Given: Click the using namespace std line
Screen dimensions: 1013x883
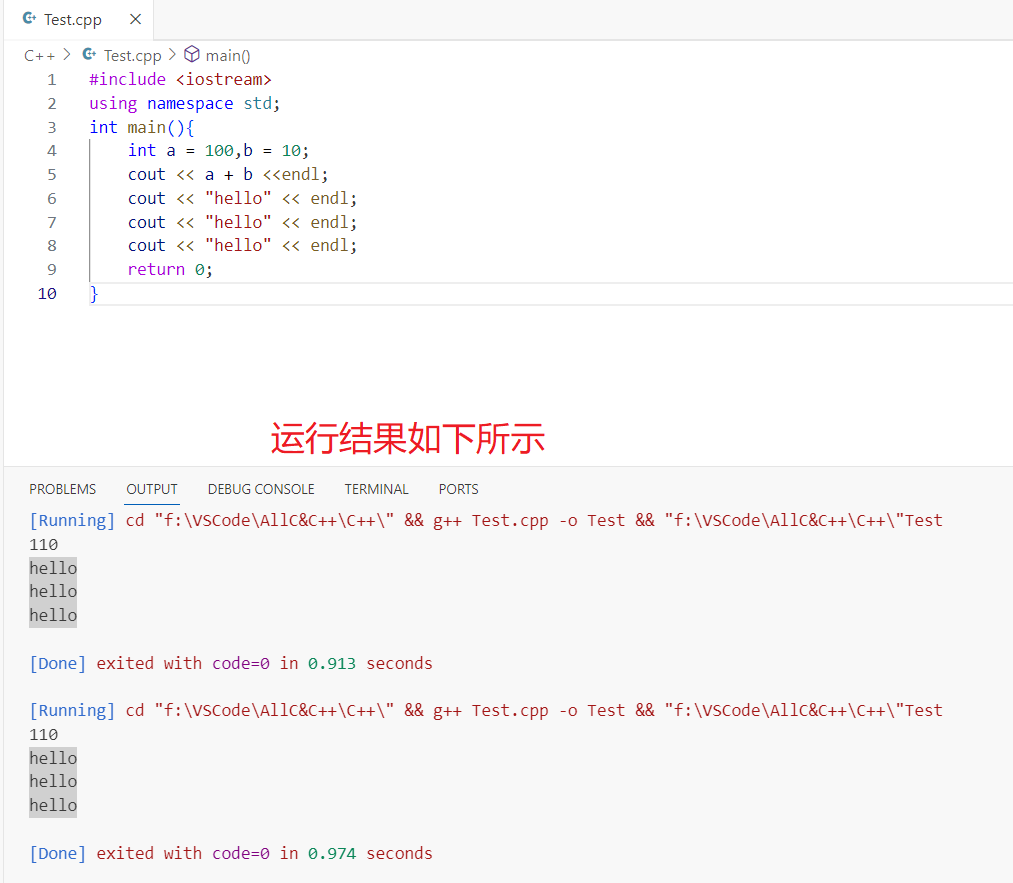Looking at the screenshot, I should point(184,104).
